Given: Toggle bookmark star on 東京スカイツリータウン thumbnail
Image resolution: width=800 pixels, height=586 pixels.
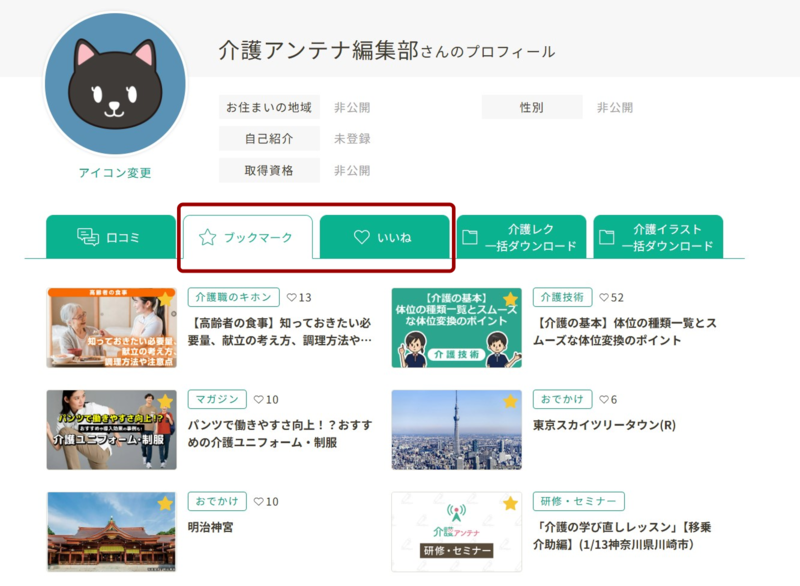Looking at the screenshot, I should [x=510, y=401].
